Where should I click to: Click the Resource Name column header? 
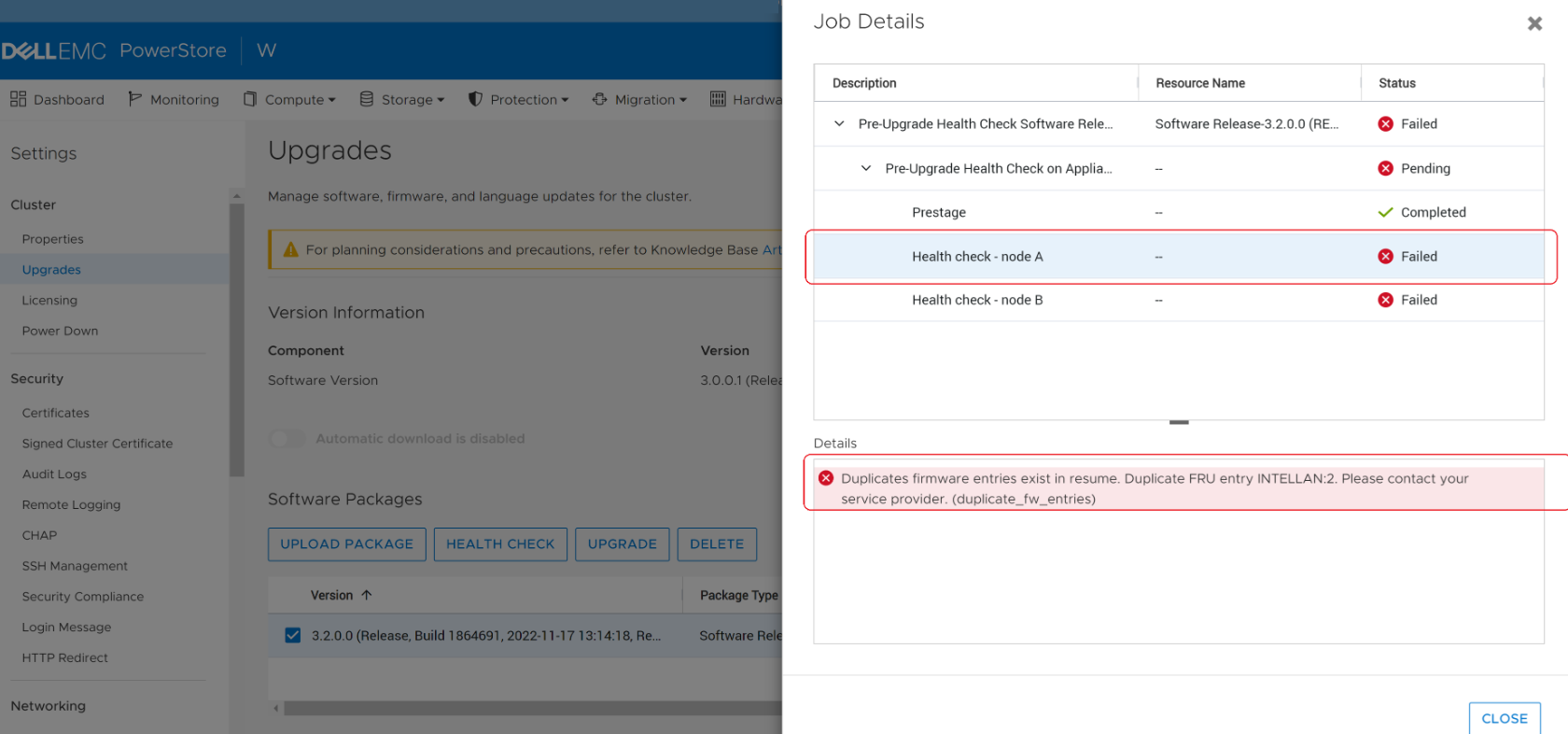1249,83
